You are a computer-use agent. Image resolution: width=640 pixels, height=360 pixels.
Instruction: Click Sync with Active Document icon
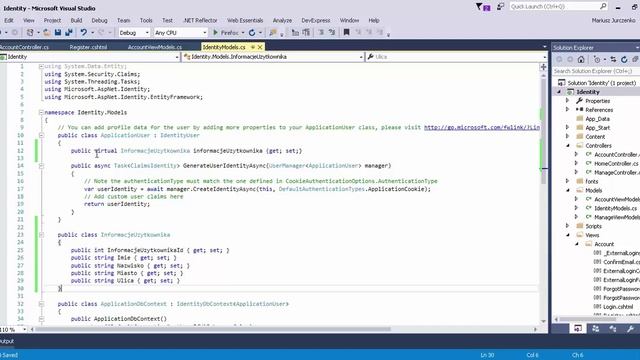tap(613, 60)
